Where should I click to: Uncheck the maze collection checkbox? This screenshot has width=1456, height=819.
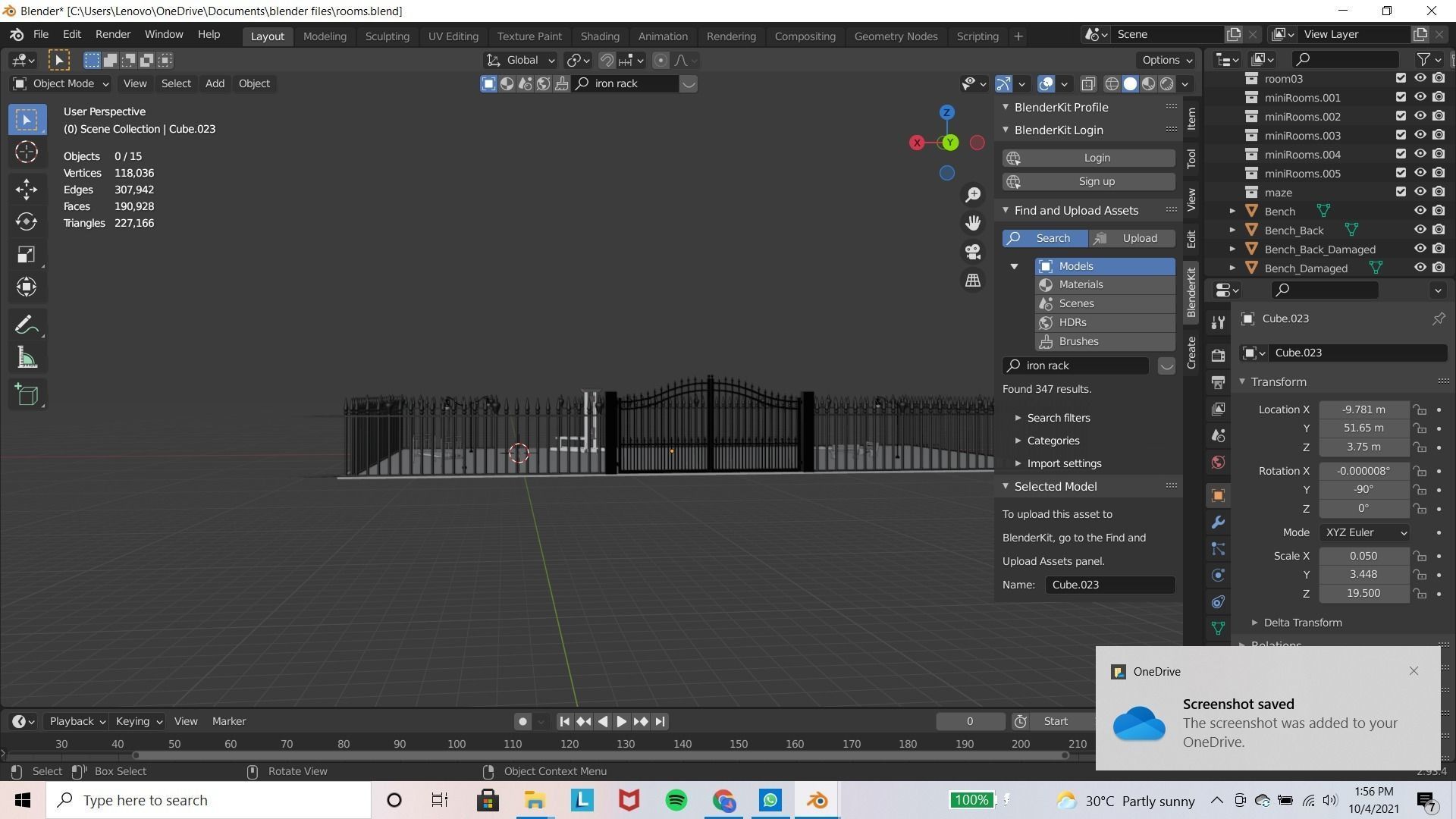pyautogui.click(x=1401, y=192)
